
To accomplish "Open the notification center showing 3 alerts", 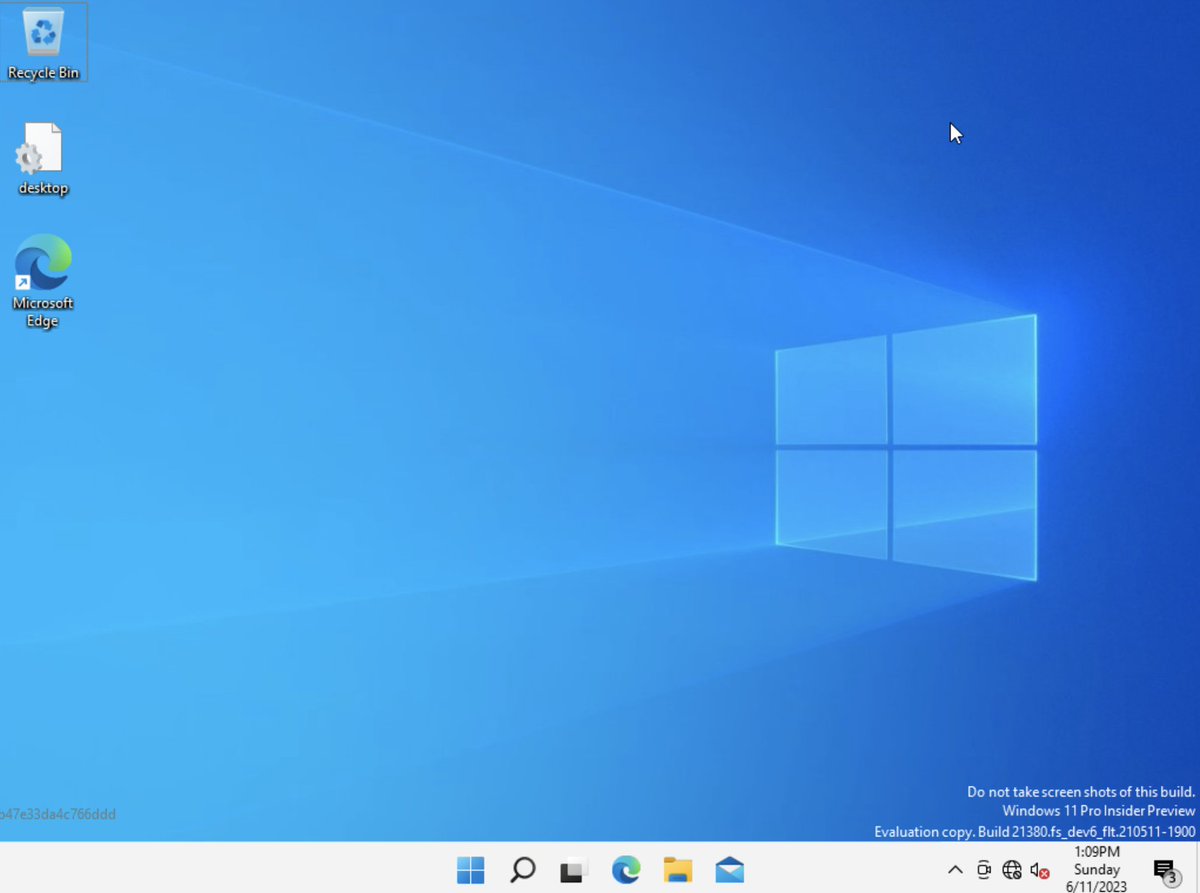I will [1164, 870].
